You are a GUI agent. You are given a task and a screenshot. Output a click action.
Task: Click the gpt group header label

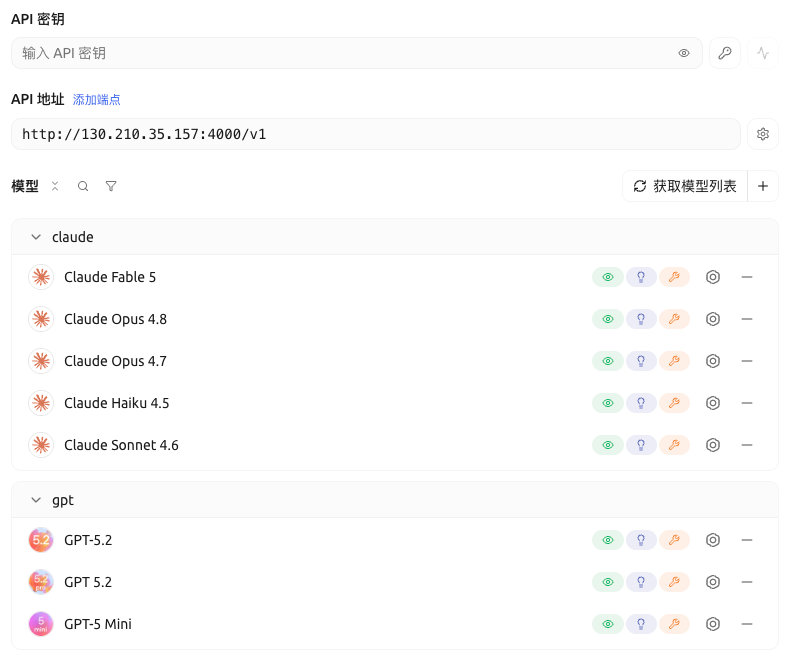63,500
